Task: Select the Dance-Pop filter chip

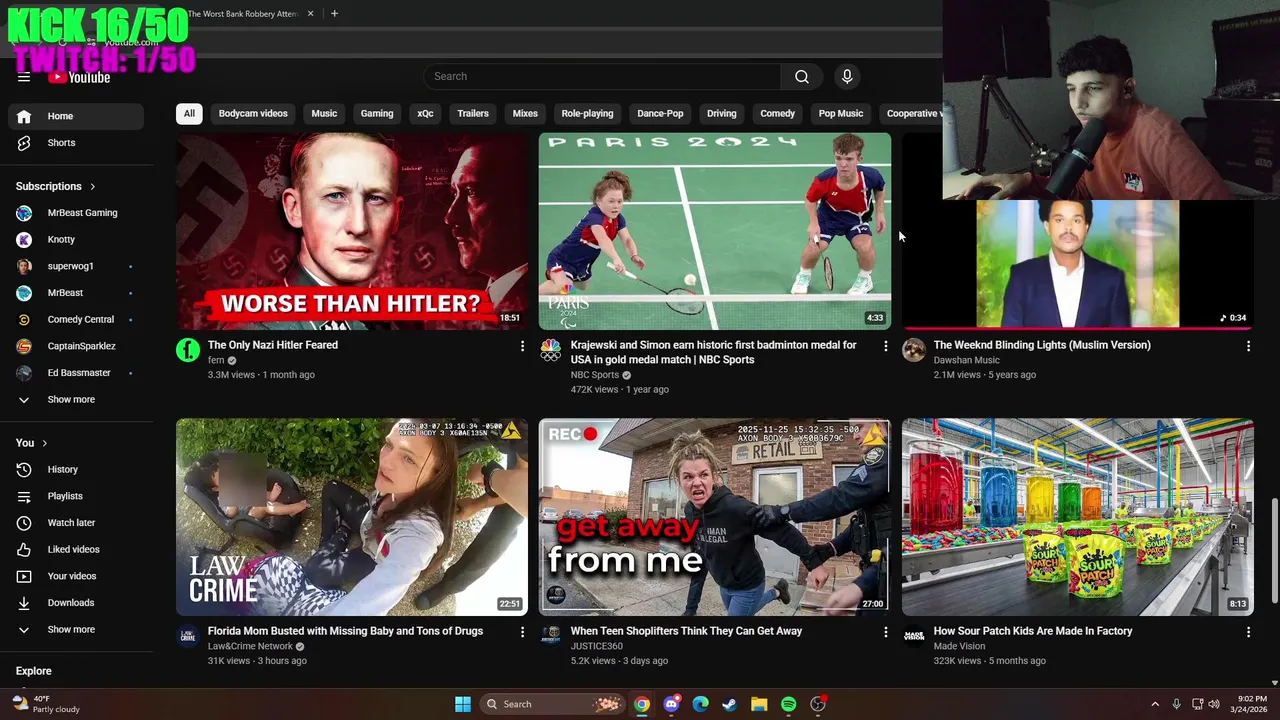Action: coord(660,114)
